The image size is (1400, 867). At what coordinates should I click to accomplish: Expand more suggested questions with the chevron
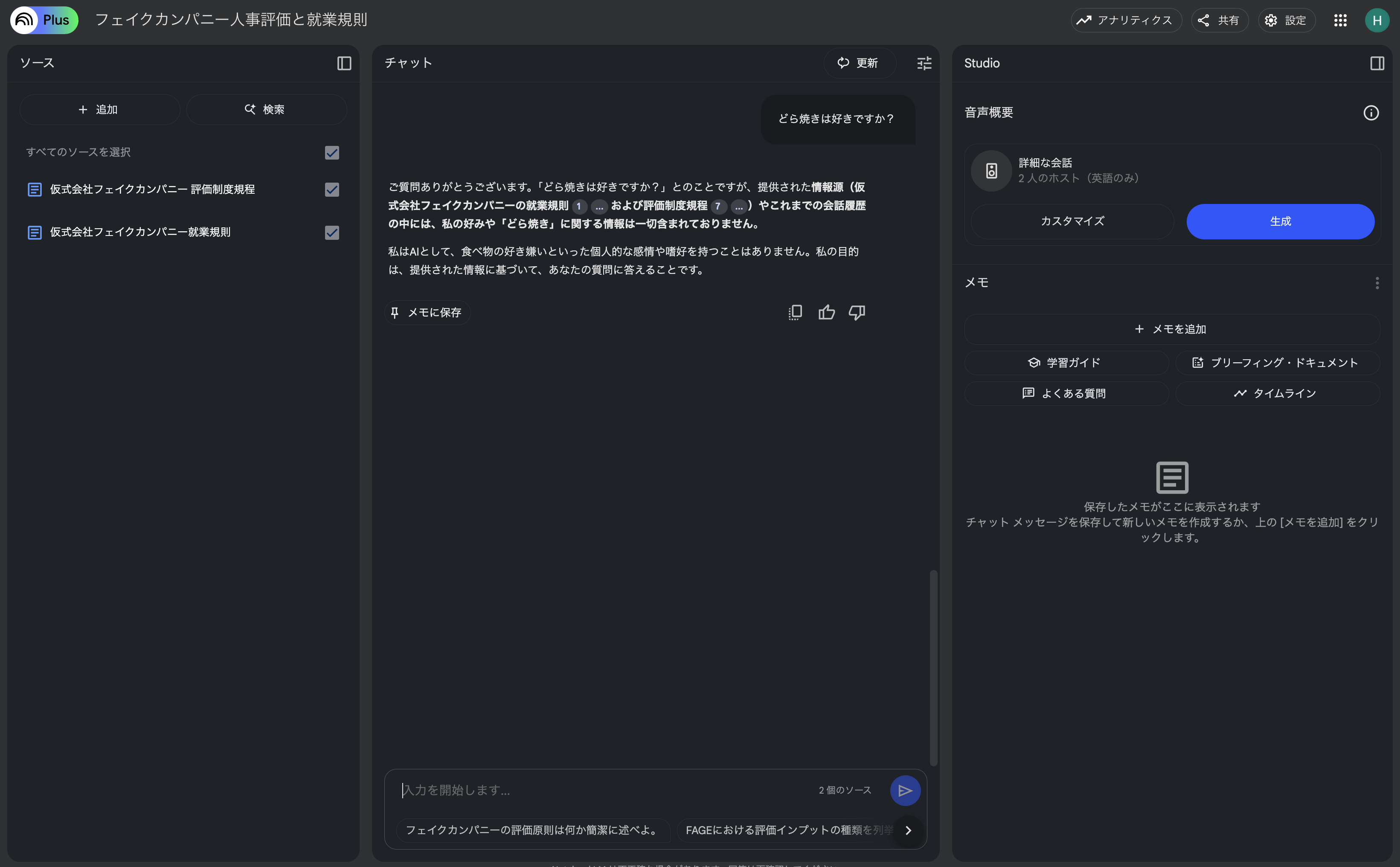pyautogui.click(x=908, y=830)
